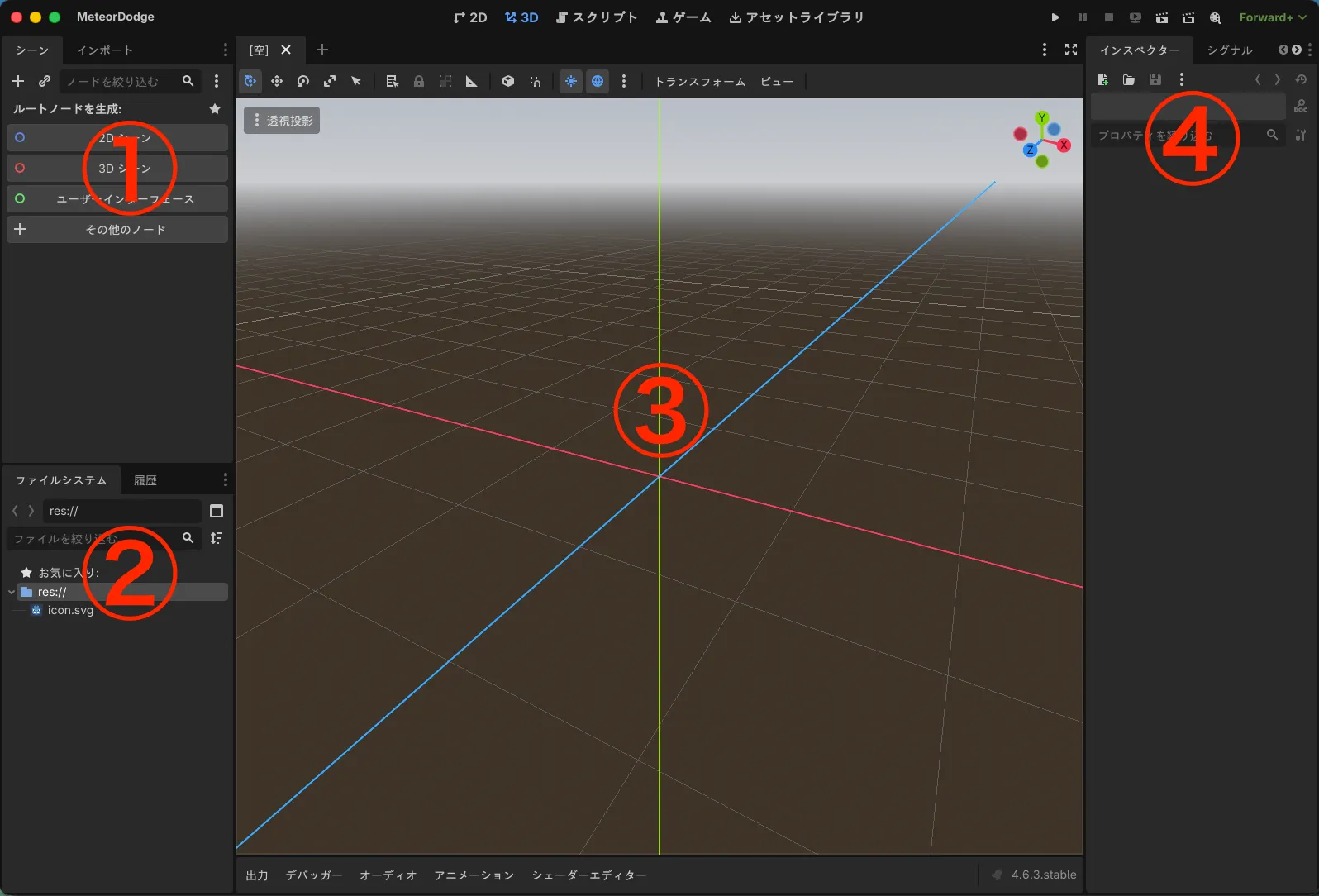Pause the running project
This screenshot has height=896, width=1319.
coord(1083,17)
